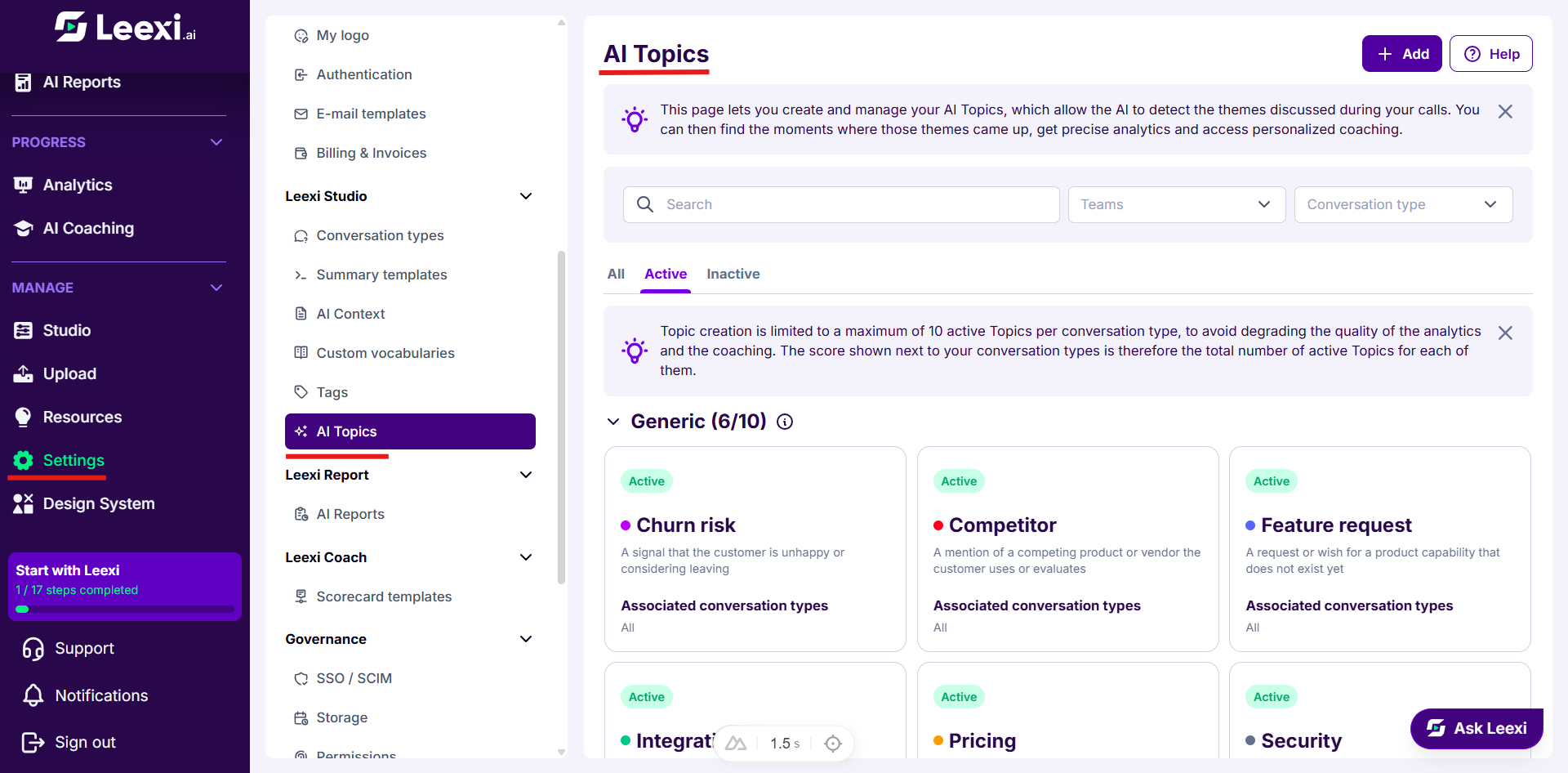Screen dimensions: 1568x773
Task: Open Custom vocabularies book icon
Action: (x=301, y=353)
